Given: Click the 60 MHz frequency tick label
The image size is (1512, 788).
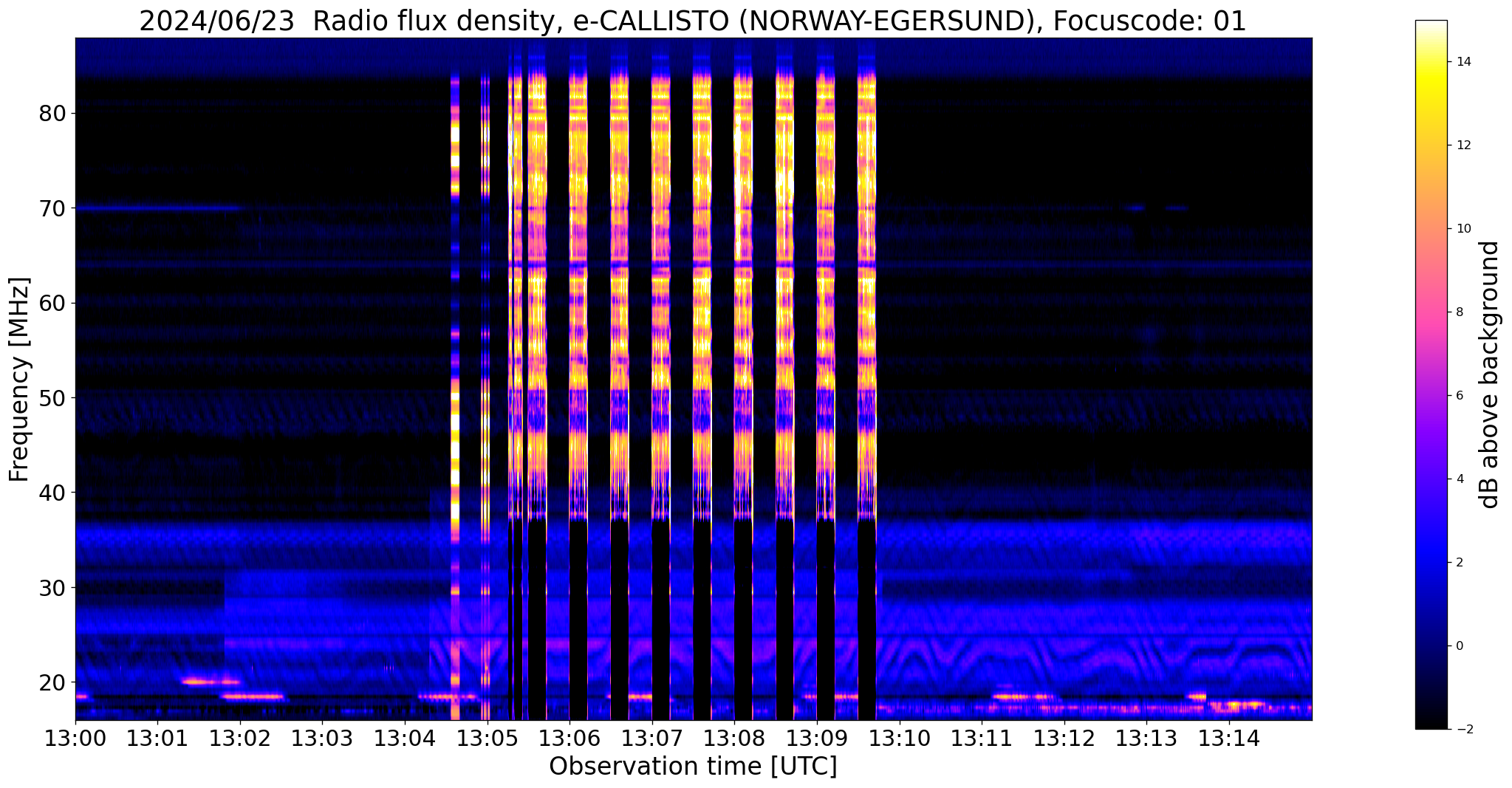Looking at the screenshot, I should coord(52,304).
